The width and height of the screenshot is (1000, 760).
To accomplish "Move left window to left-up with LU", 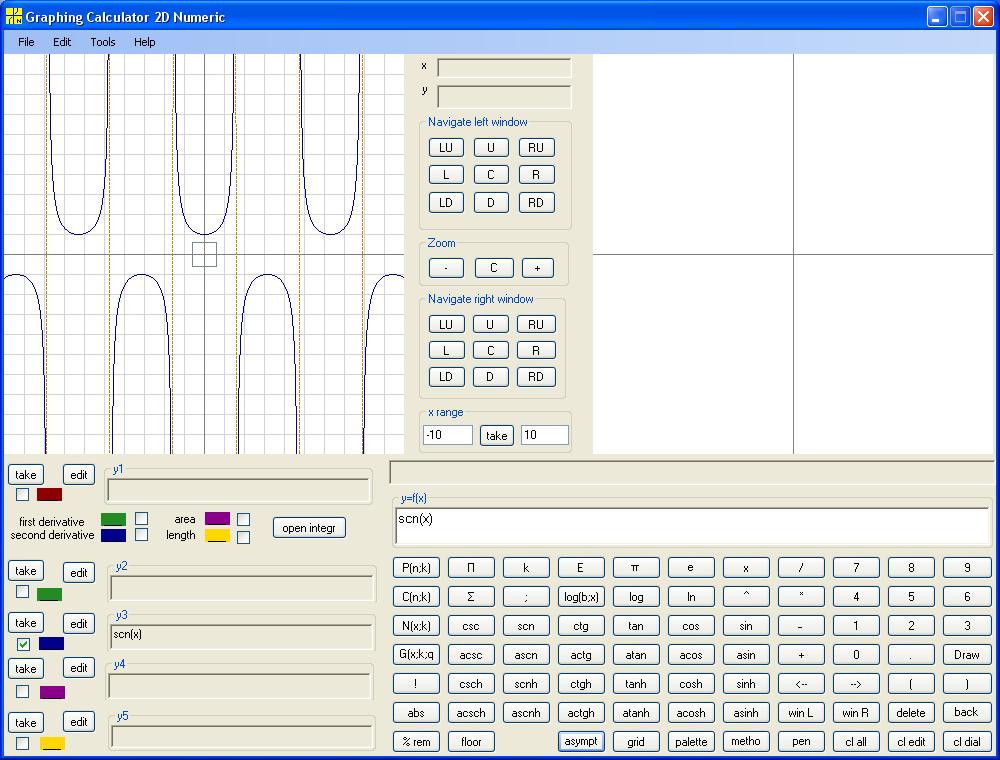I will (x=446, y=148).
